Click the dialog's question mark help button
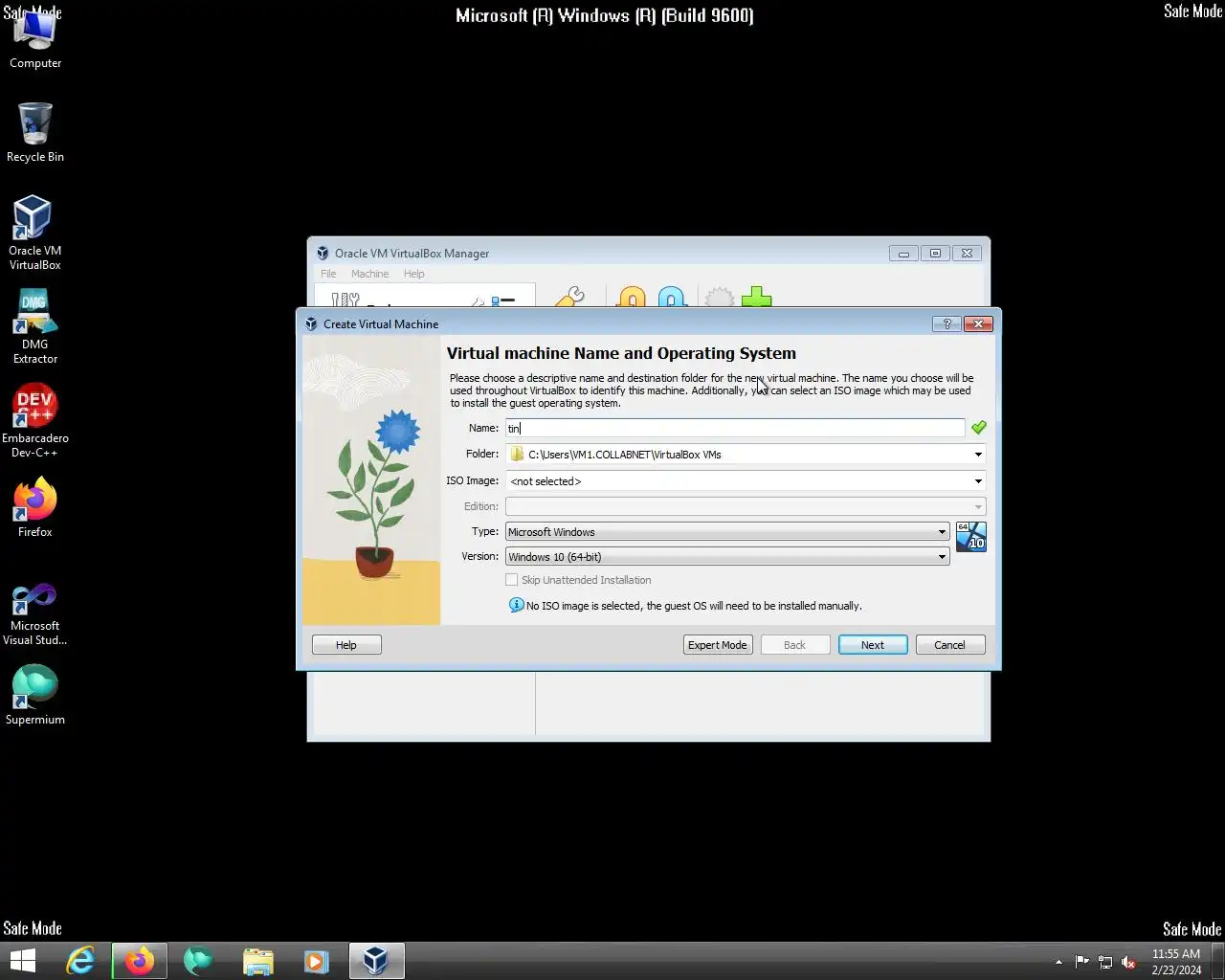Screen dimensions: 1225x980 click(x=947, y=323)
